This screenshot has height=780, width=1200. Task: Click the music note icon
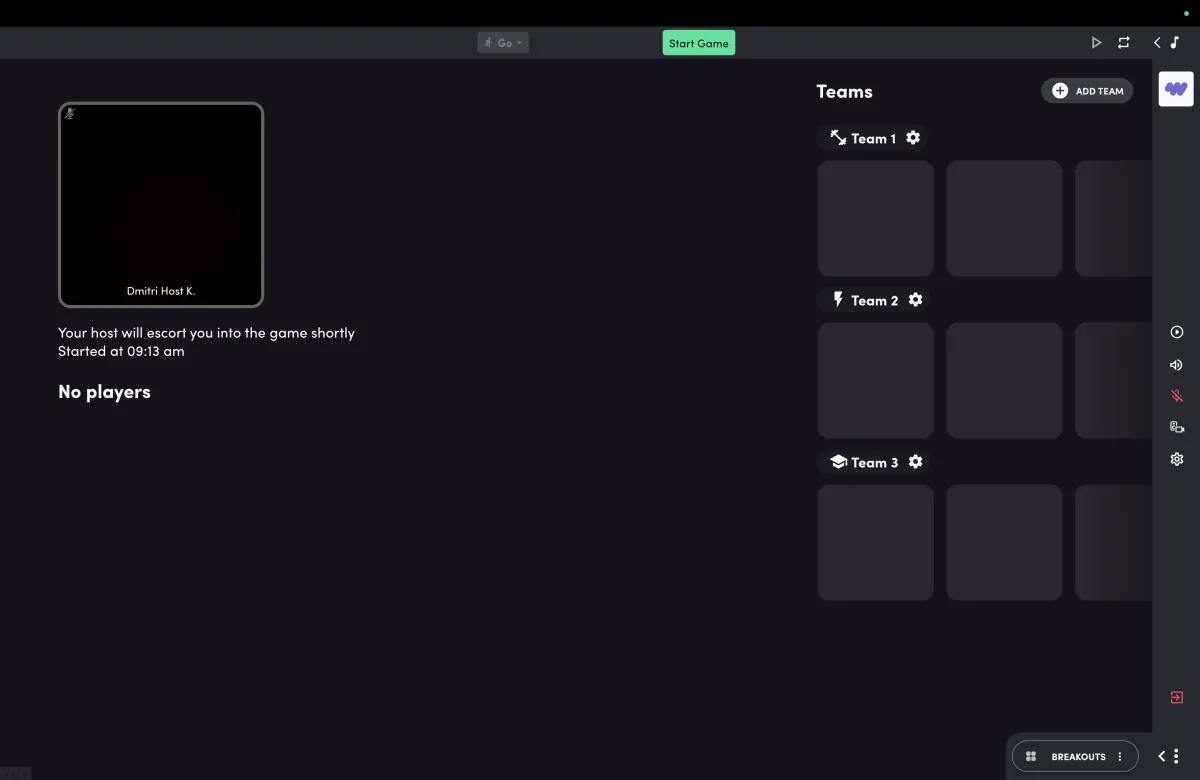point(1175,43)
